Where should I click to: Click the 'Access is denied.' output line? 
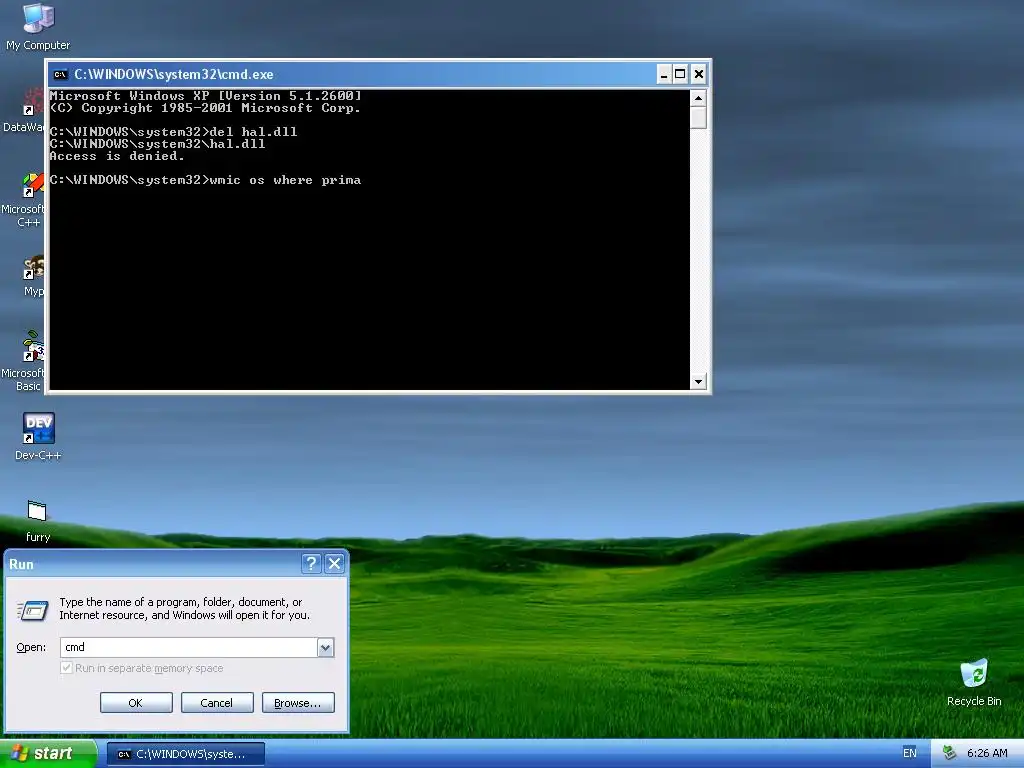(x=117, y=156)
